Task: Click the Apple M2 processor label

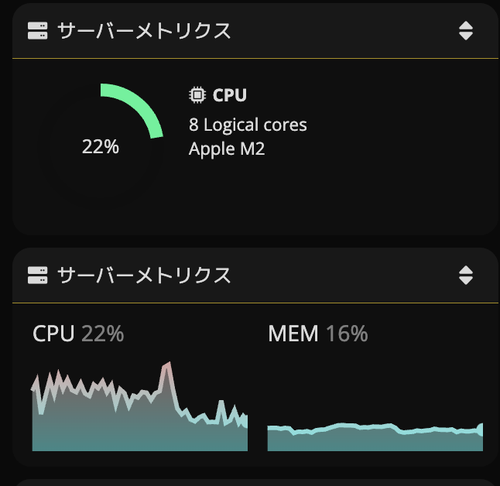Action: coord(227,149)
